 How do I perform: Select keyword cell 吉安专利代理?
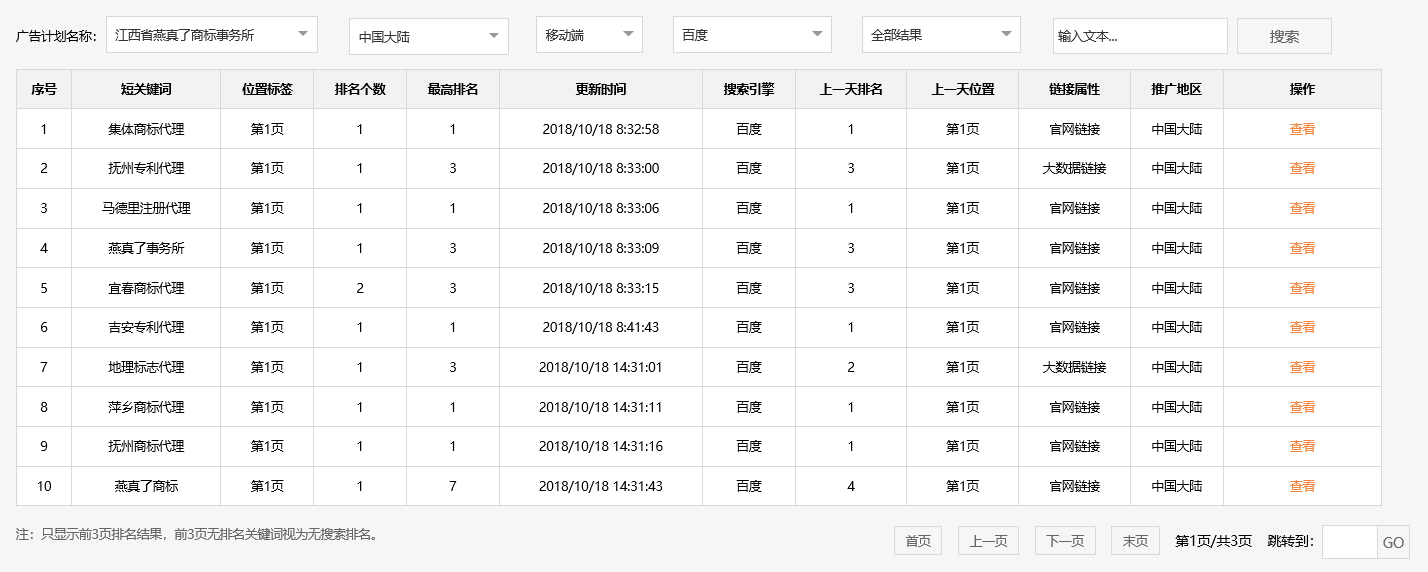(146, 327)
